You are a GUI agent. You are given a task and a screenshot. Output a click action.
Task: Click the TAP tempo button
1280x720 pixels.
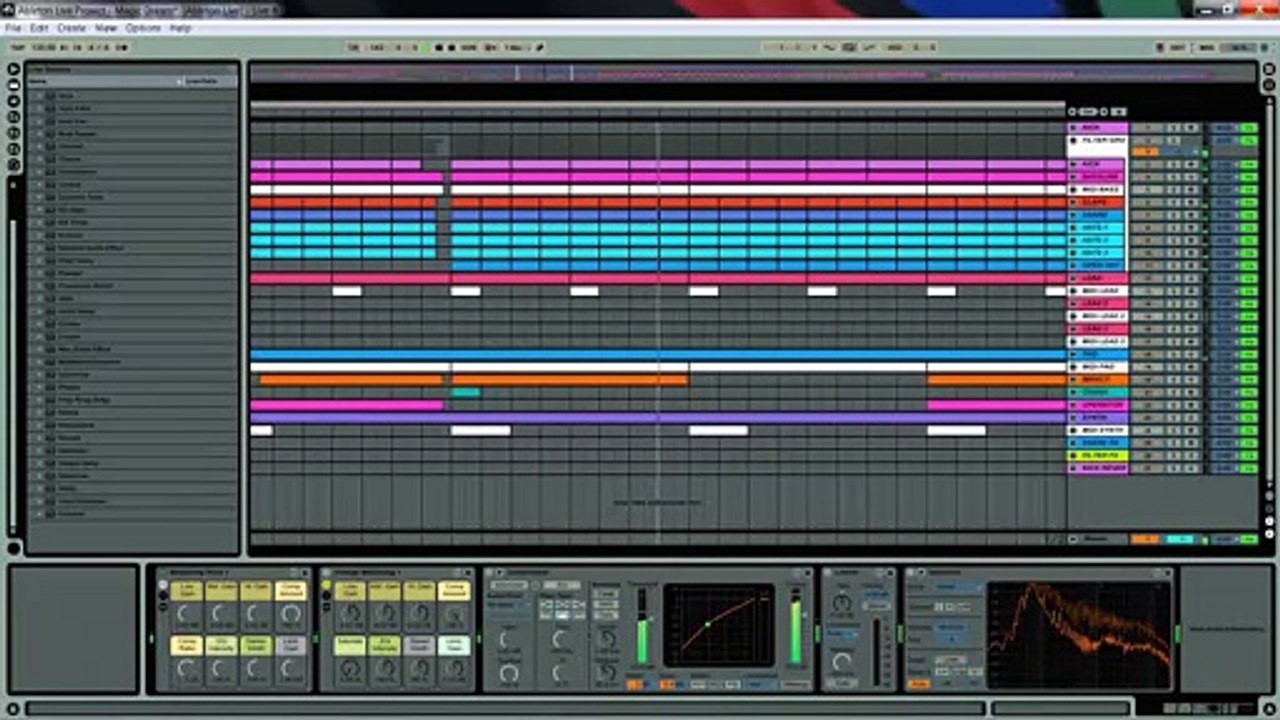[x=16, y=47]
